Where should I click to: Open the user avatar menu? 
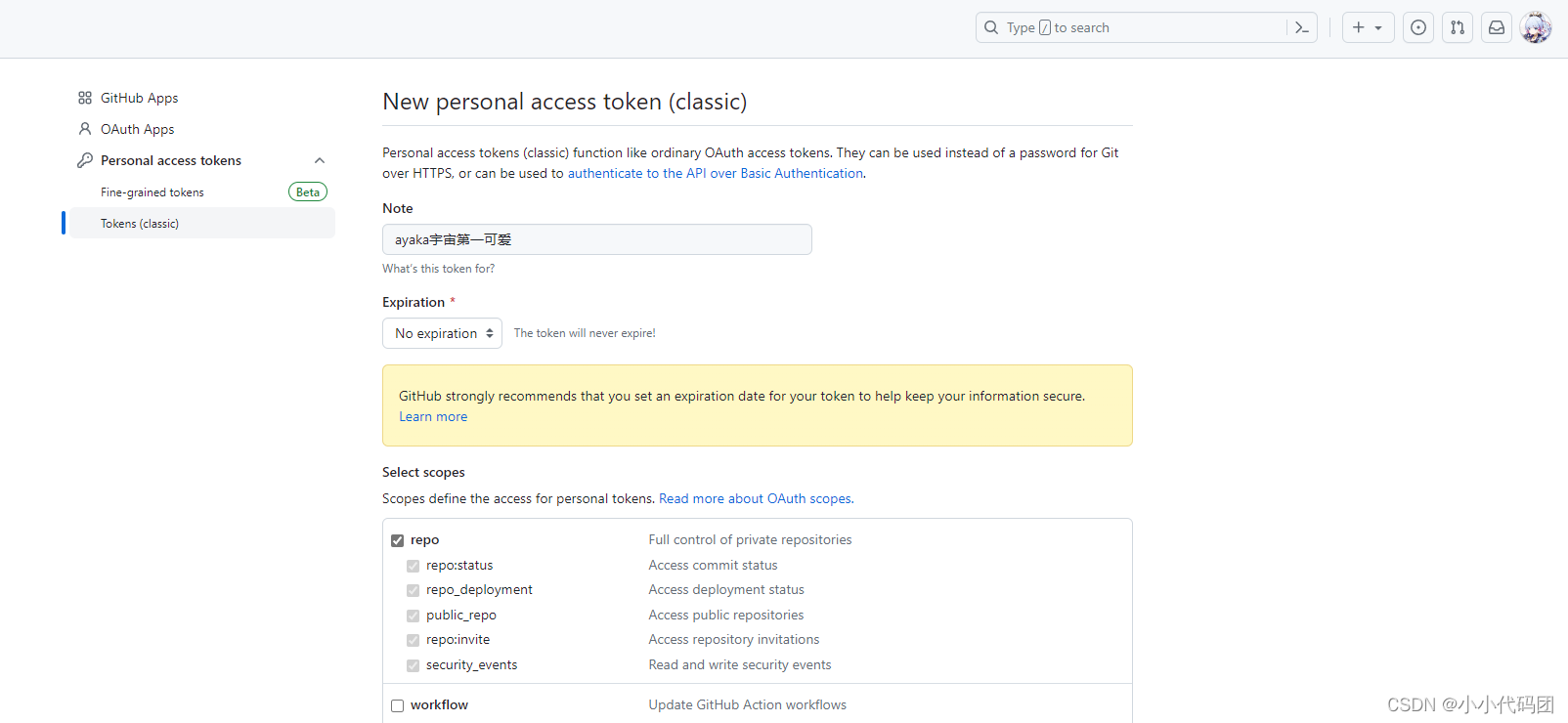[1536, 28]
